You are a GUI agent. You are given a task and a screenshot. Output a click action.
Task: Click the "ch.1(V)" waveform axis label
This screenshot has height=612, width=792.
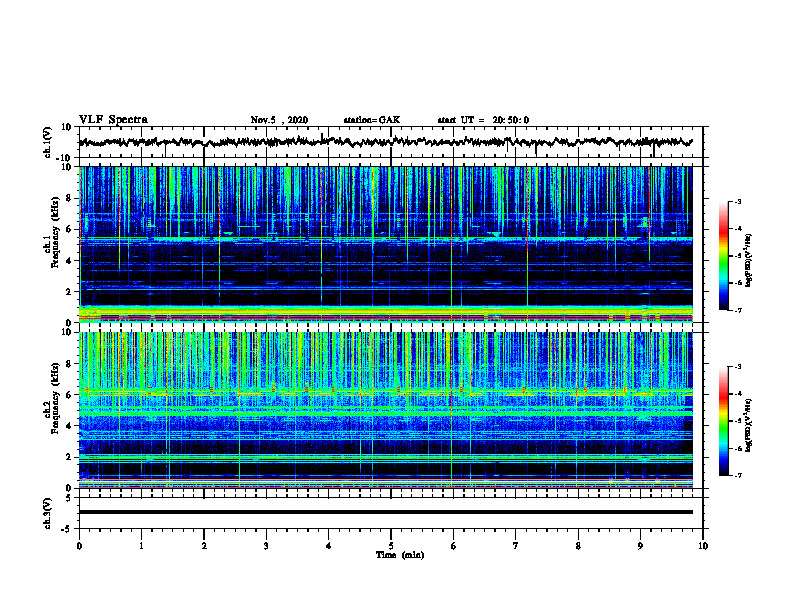[48, 142]
